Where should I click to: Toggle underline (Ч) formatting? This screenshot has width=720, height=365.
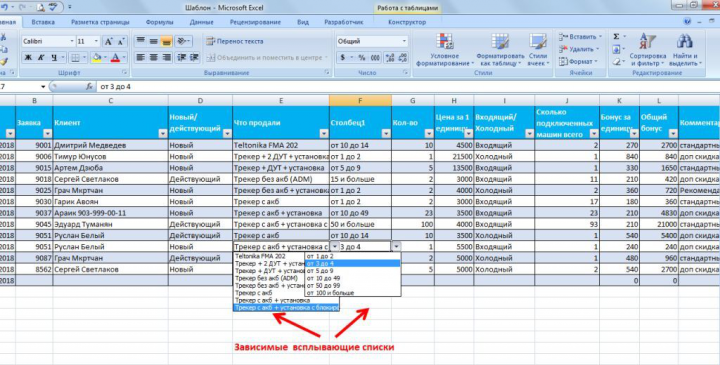[x=54, y=57]
